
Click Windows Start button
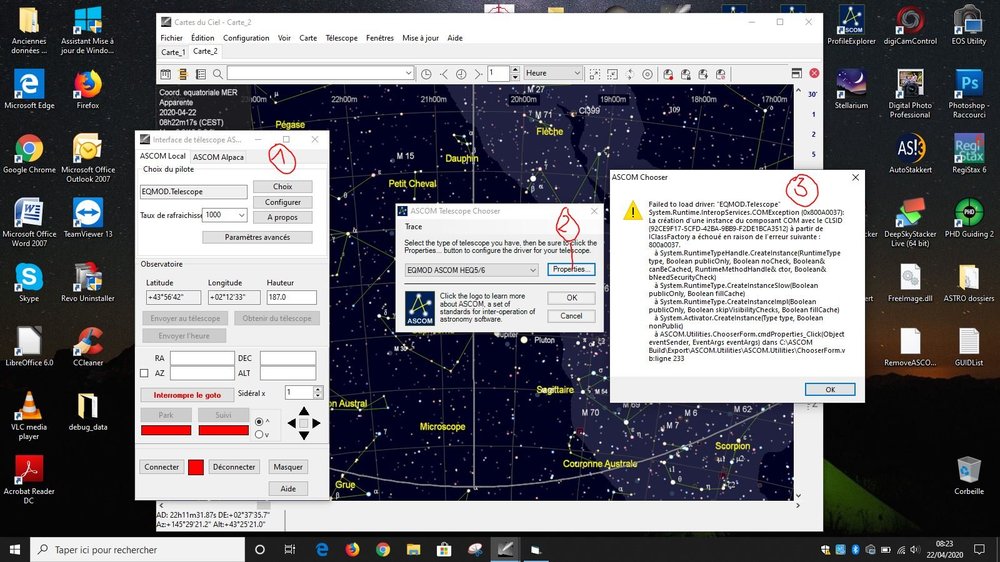coord(15,549)
